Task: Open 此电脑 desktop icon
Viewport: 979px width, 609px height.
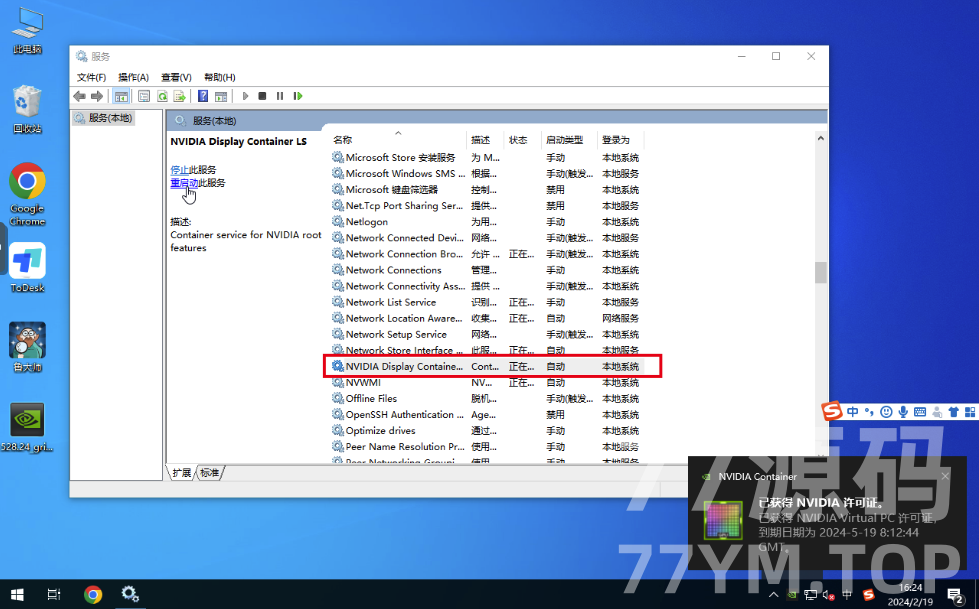Action: [x=27, y=30]
